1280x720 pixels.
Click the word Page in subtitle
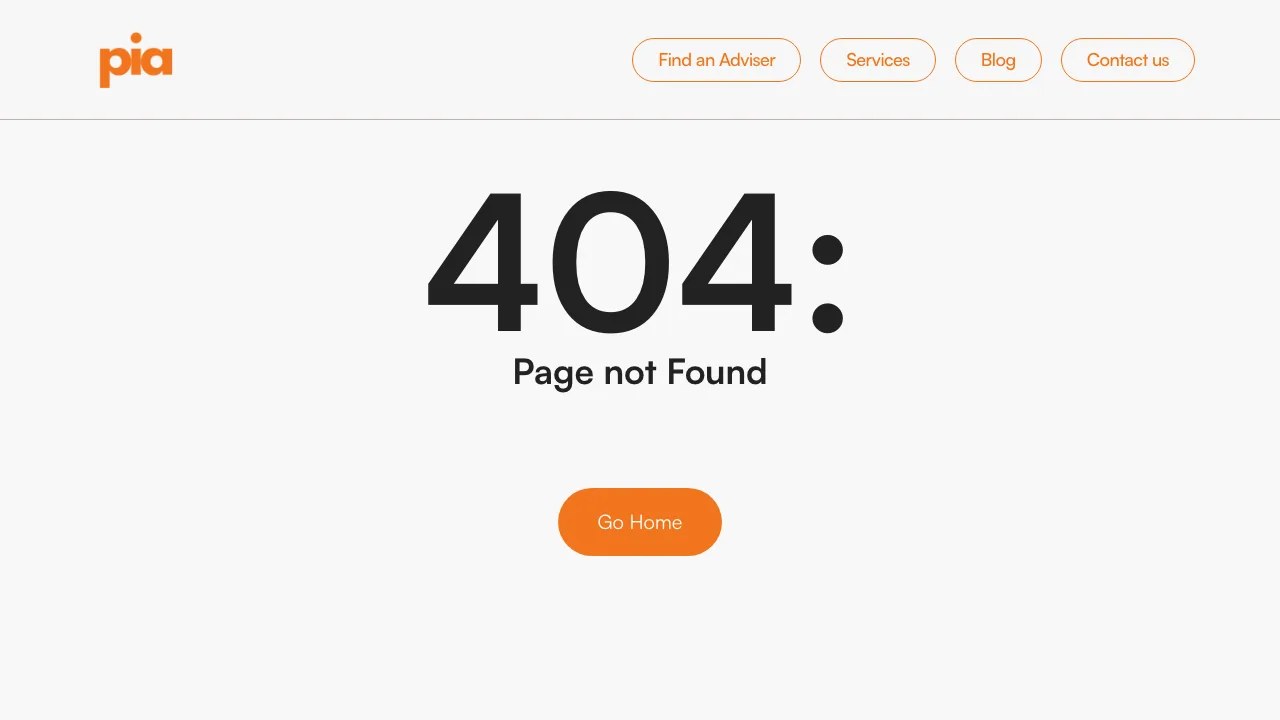pyautogui.click(x=554, y=374)
